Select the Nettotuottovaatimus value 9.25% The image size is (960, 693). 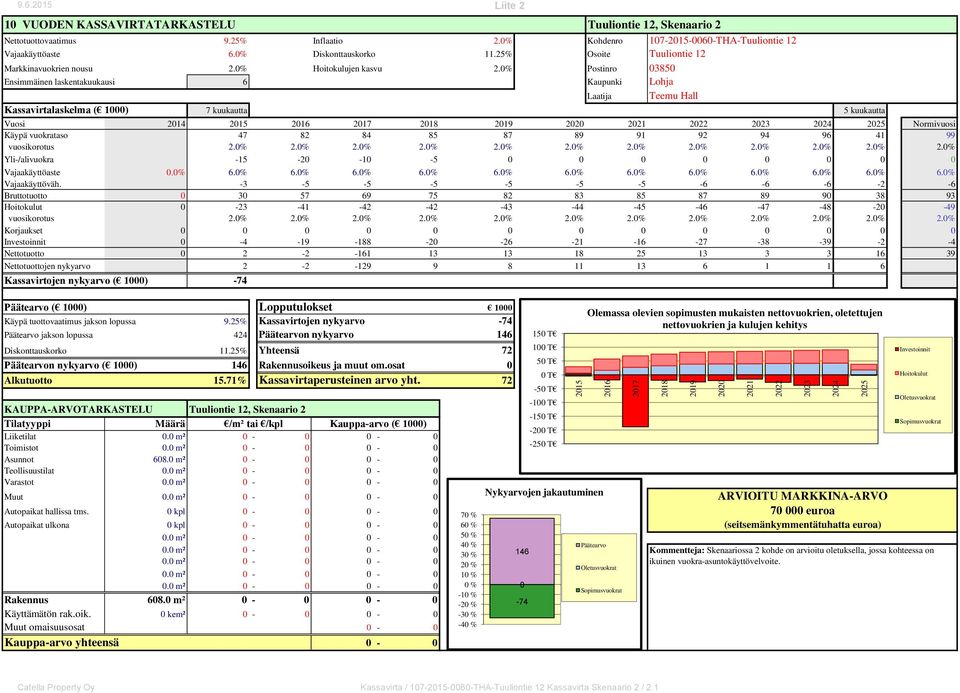click(x=235, y=41)
